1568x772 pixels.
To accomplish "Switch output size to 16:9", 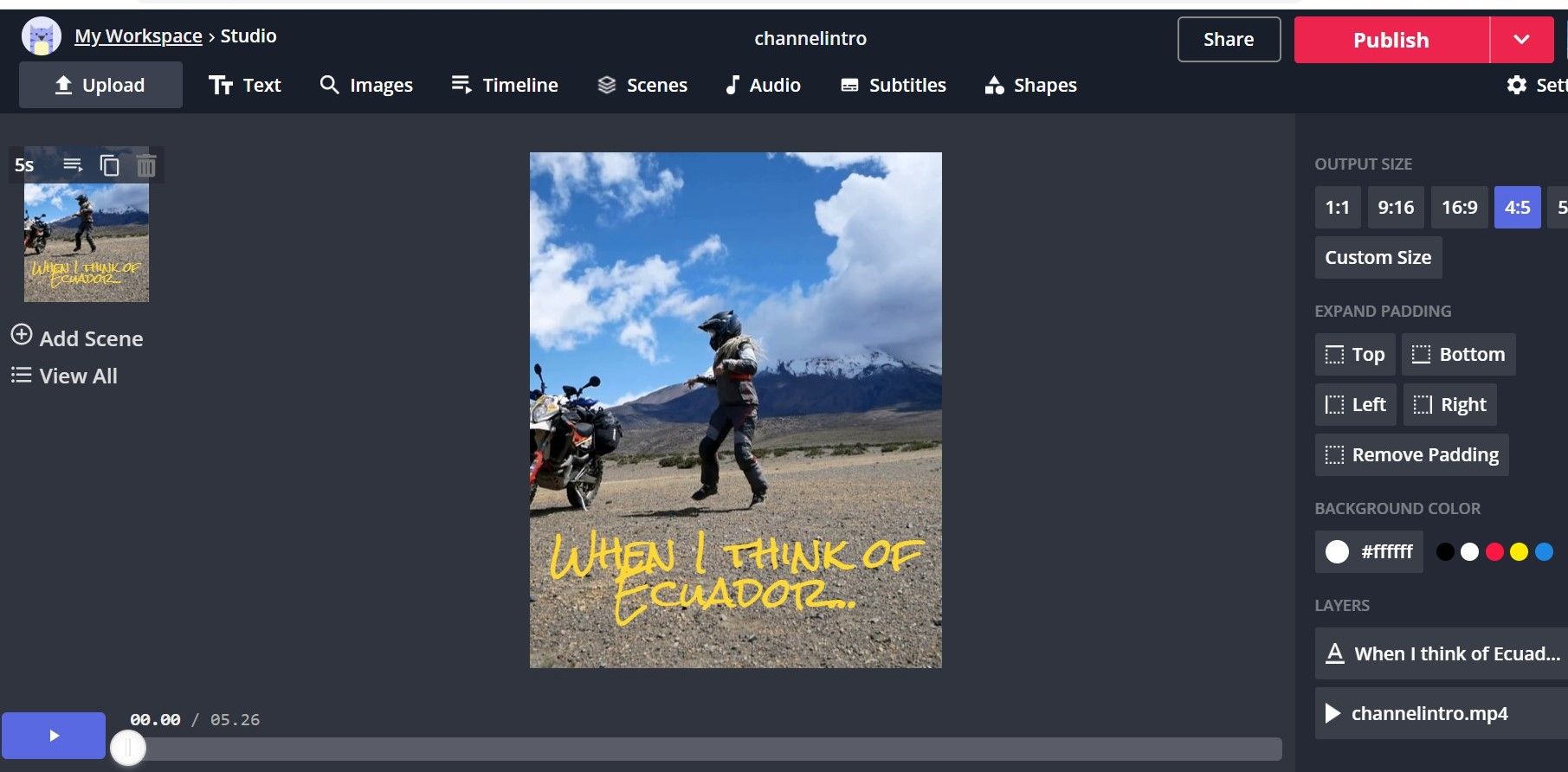I will (1459, 208).
